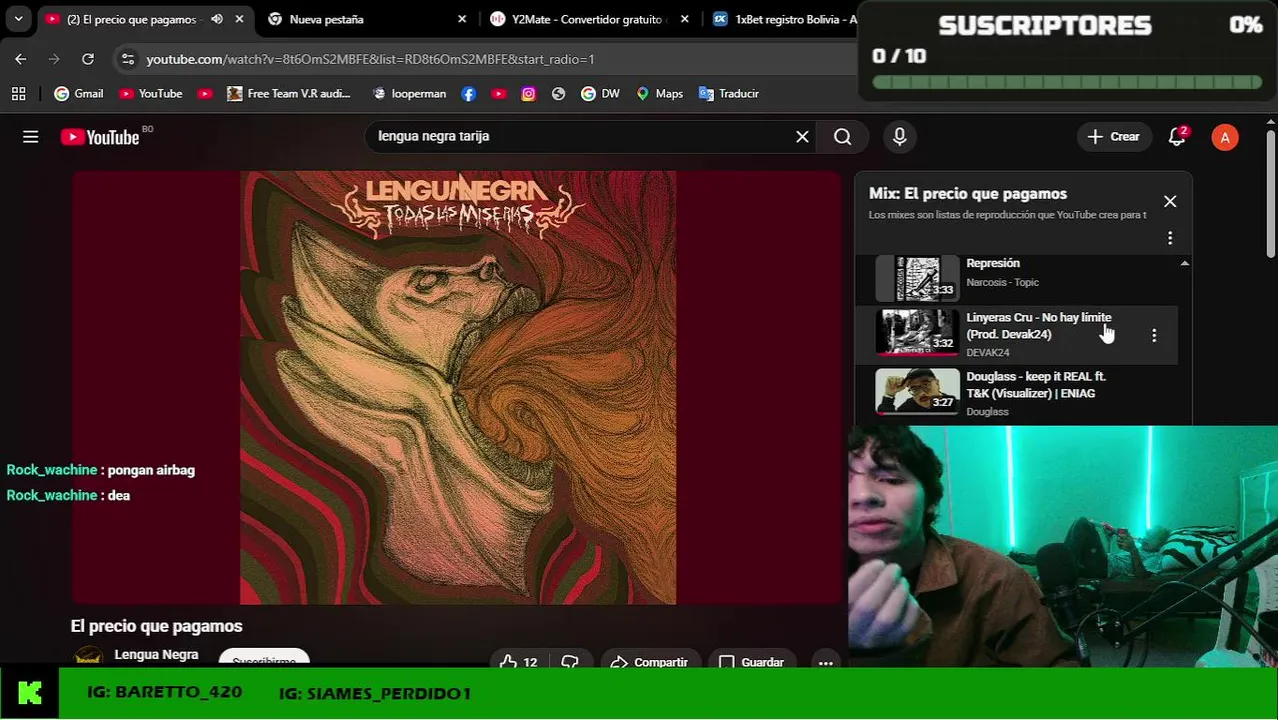The height and width of the screenshot is (720, 1278).
Task: Start voice search with the microphone
Action: click(899, 137)
